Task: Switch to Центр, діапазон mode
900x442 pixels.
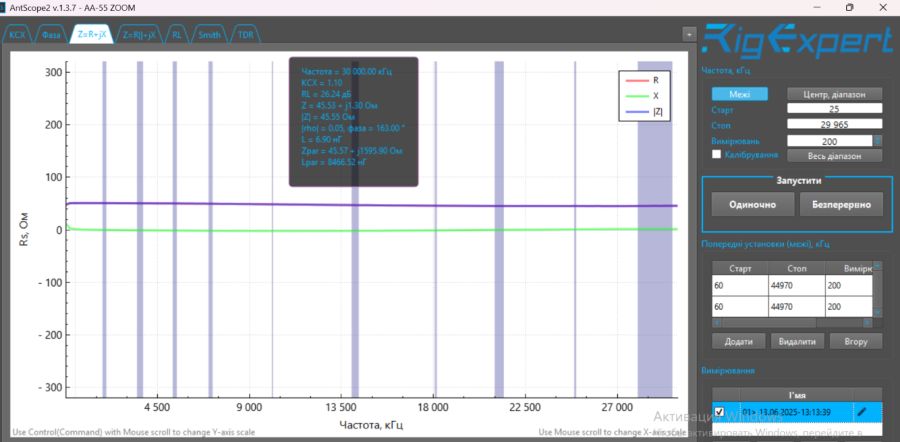Action: 835,94
